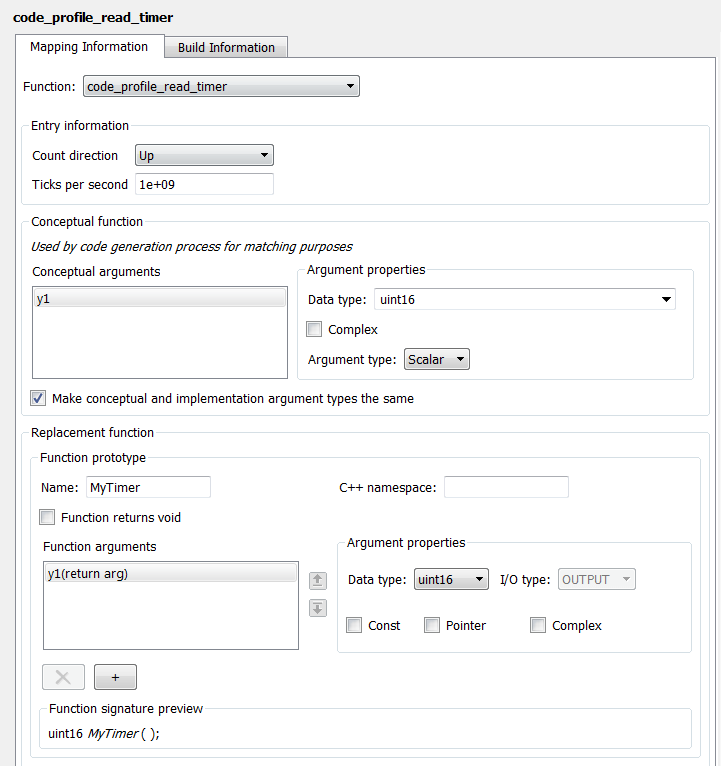Click the move argument up arrow
721x766 pixels.
pos(318,580)
